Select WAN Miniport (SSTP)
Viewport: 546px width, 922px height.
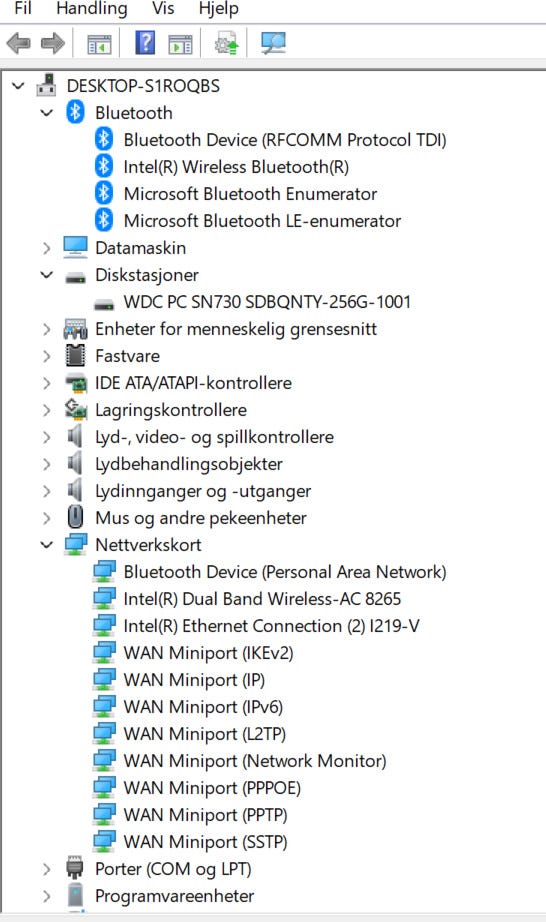205,842
